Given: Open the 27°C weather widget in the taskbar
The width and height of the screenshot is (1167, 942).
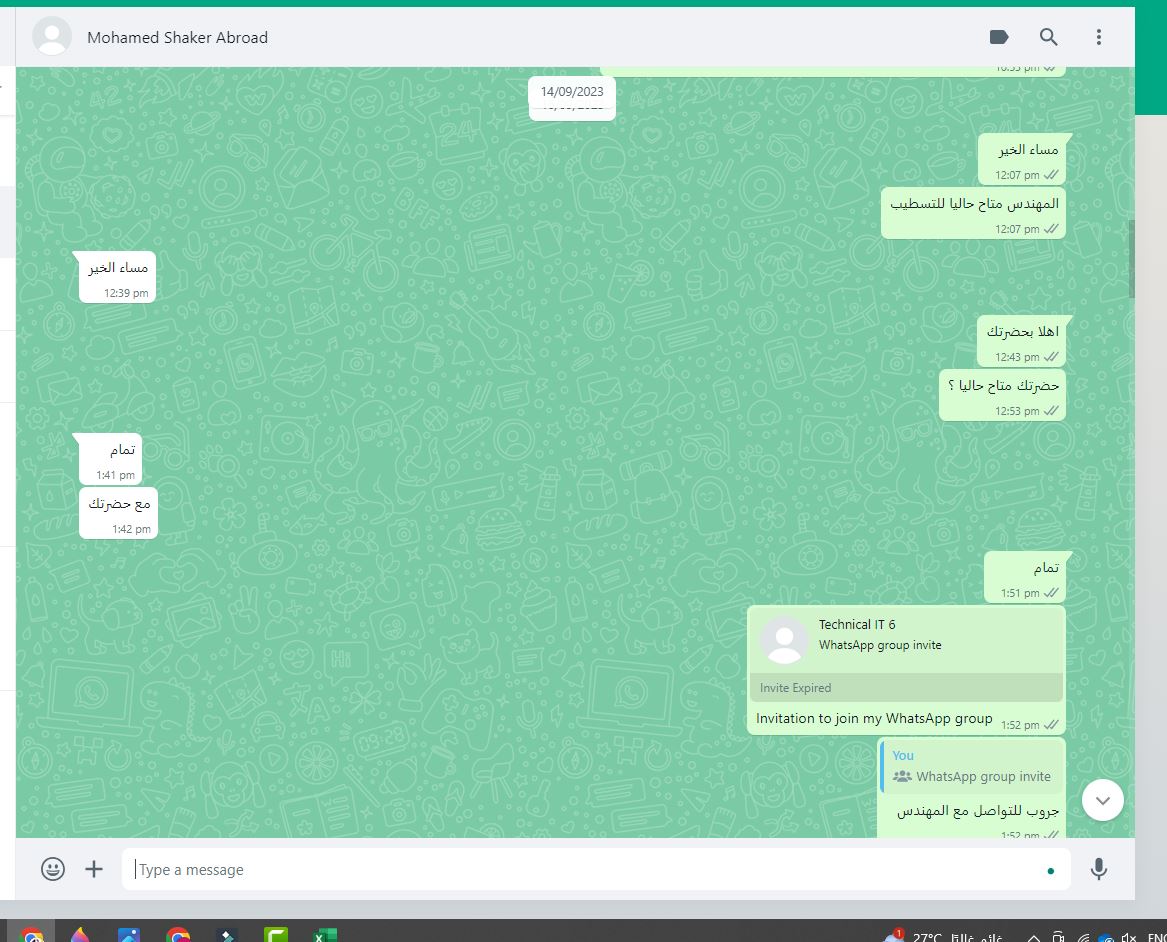Looking at the screenshot, I should 944,935.
